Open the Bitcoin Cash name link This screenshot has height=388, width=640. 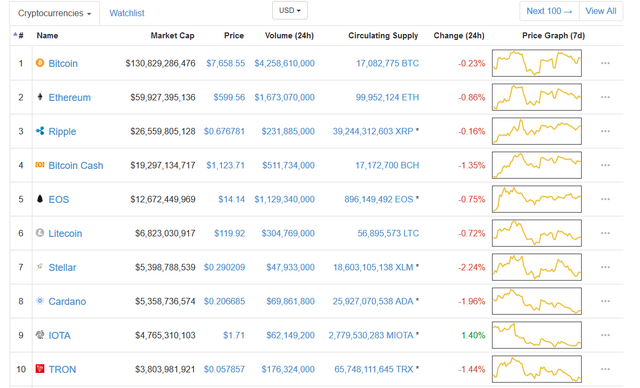point(76,166)
